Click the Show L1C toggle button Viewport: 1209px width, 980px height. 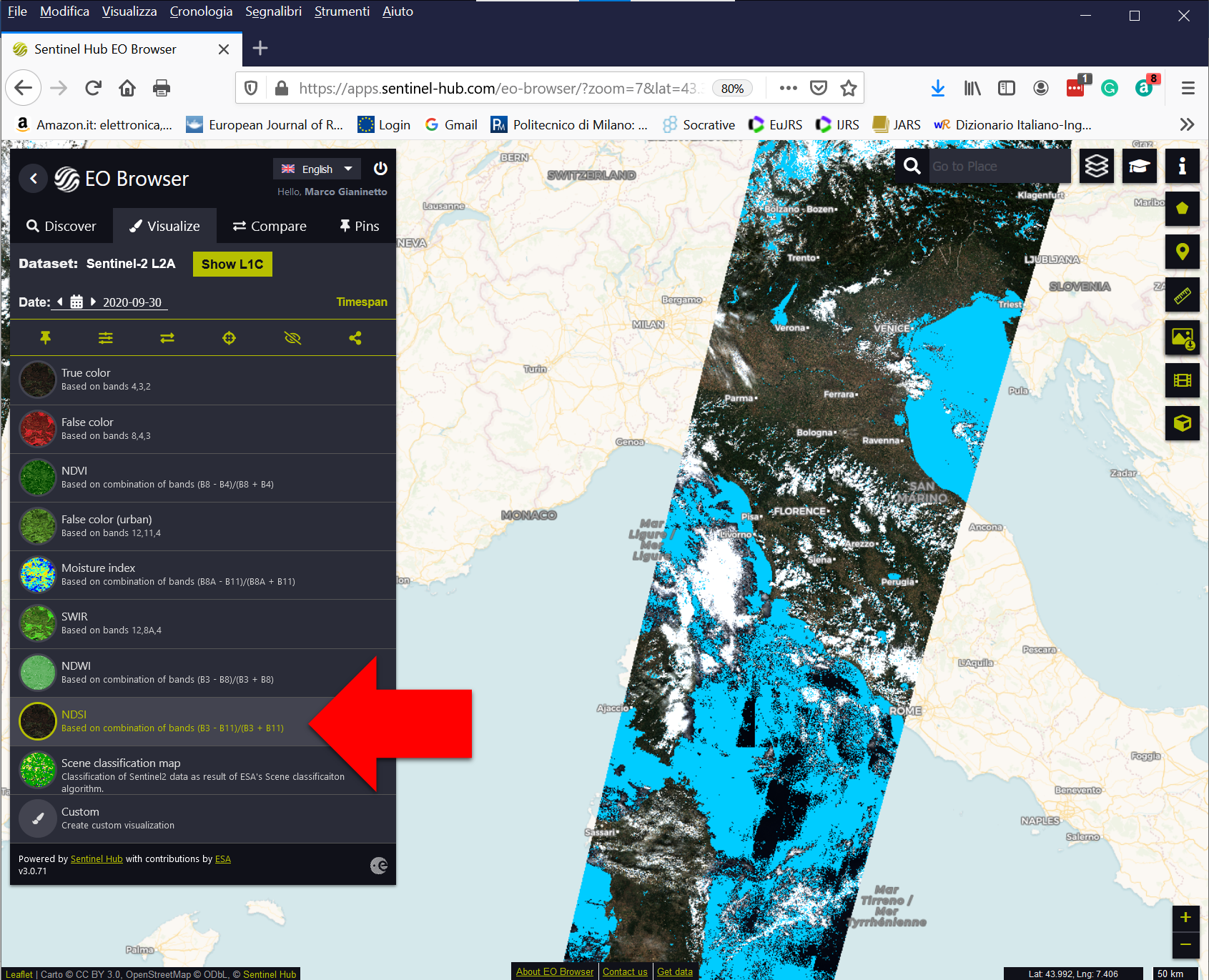click(232, 264)
